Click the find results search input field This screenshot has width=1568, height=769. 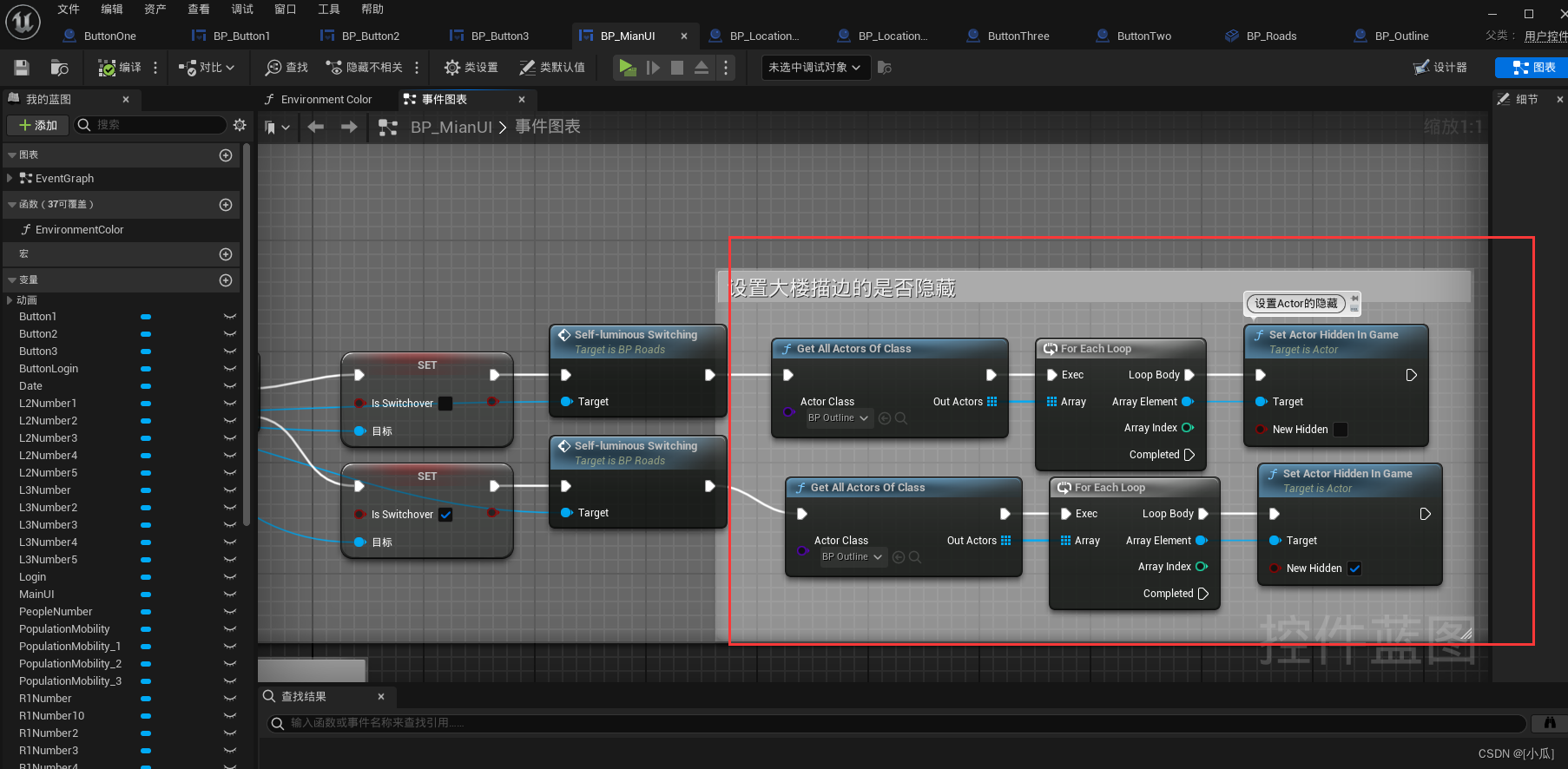click(896, 723)
